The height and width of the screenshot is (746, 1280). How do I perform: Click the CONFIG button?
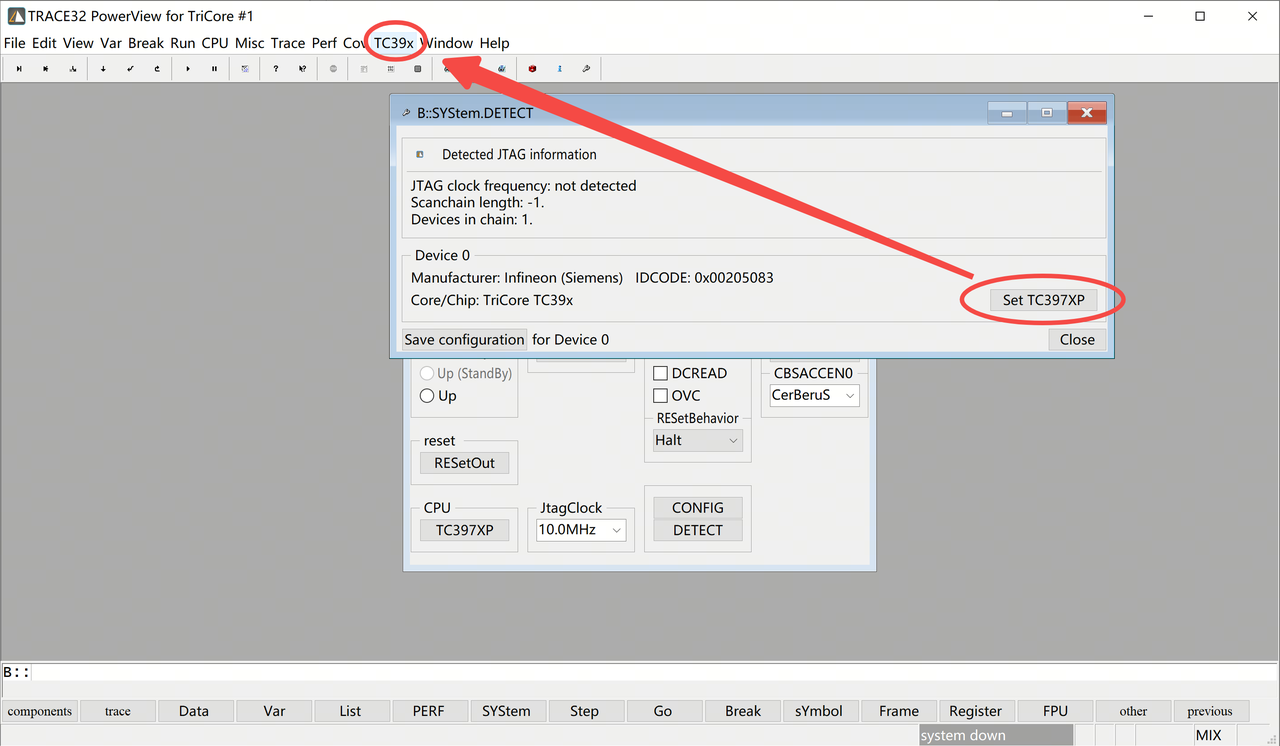pos(698,508)
